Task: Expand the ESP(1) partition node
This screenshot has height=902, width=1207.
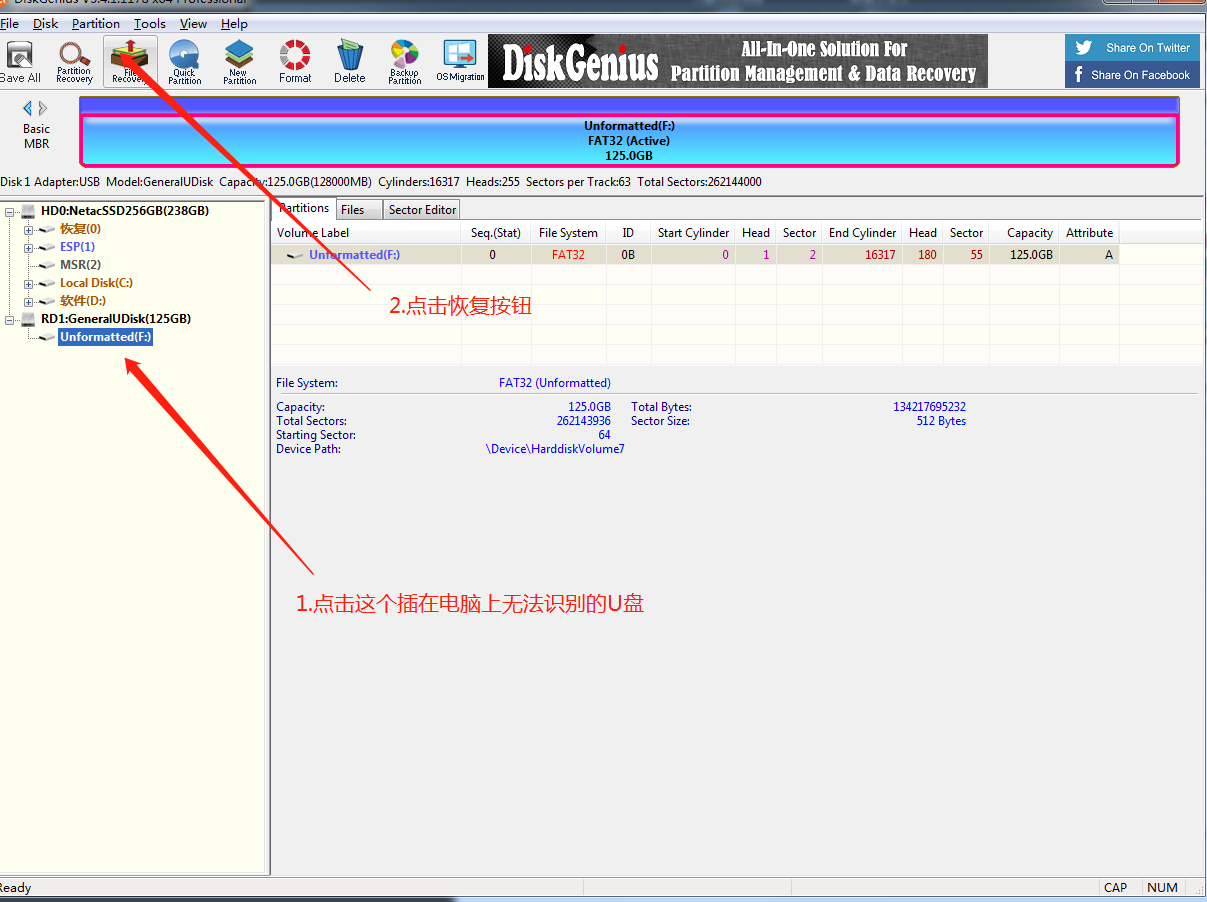Action: click(29, 248)
